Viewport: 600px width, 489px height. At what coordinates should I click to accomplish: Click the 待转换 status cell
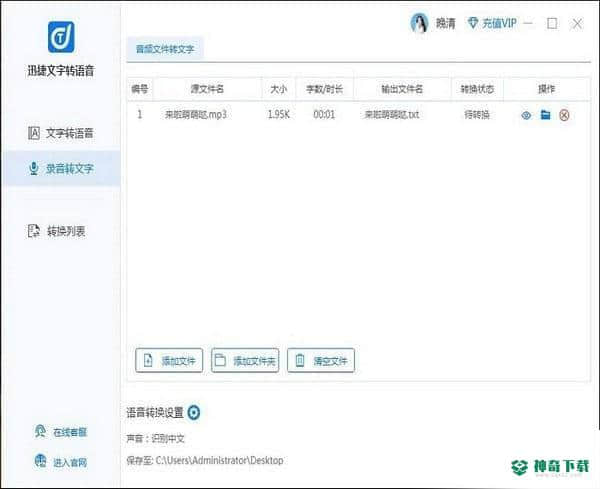[477, 114]
